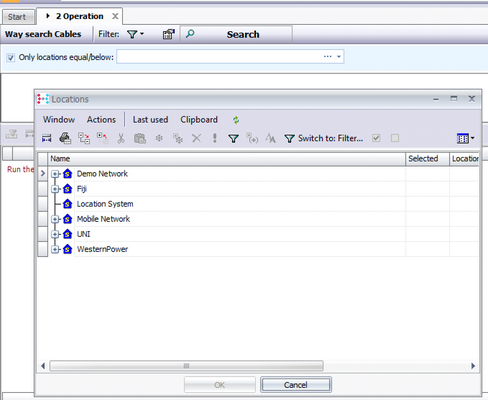Toggle the Only locations equal/below checkbox
This screenshot has height=400, width=488.
[x=11, y=58]
